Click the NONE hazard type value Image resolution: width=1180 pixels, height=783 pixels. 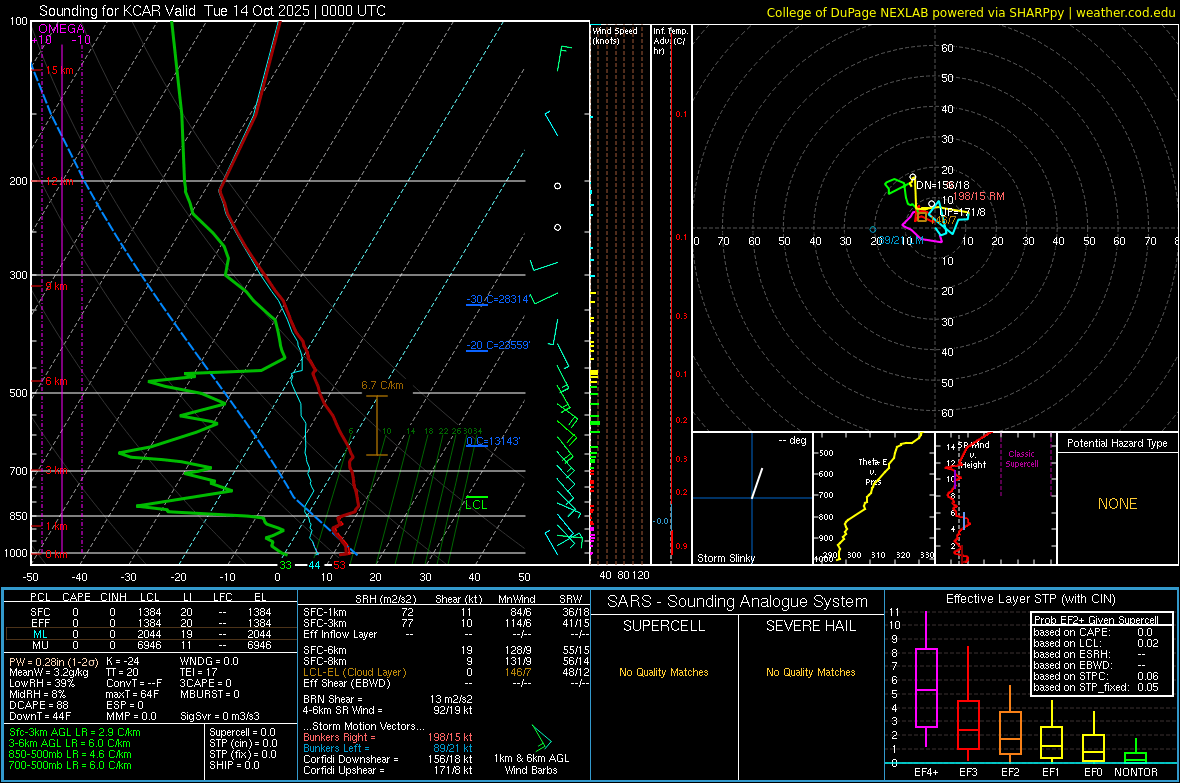(1117, 504)
